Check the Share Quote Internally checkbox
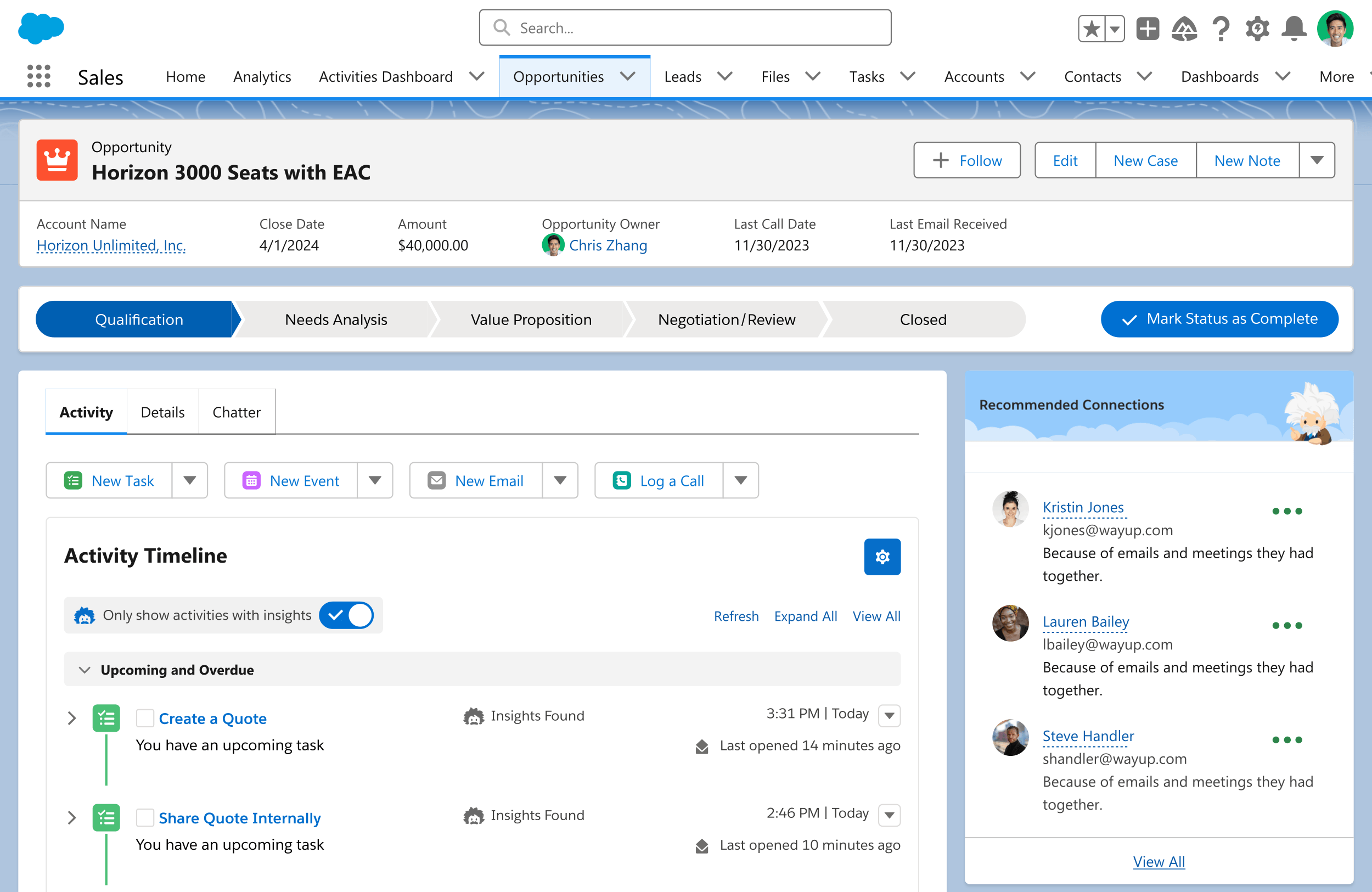 coord(145,817)
